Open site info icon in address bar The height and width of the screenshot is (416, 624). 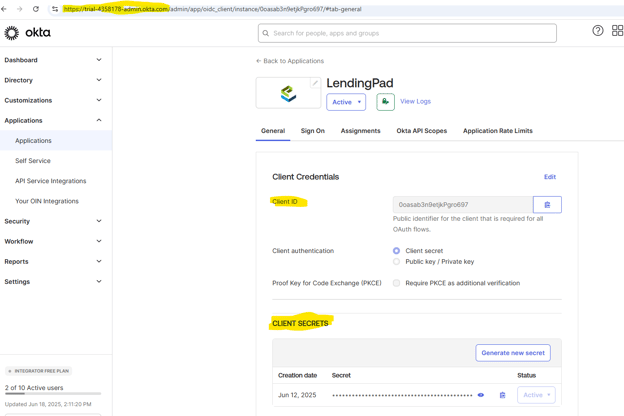[x=55, y=9]
